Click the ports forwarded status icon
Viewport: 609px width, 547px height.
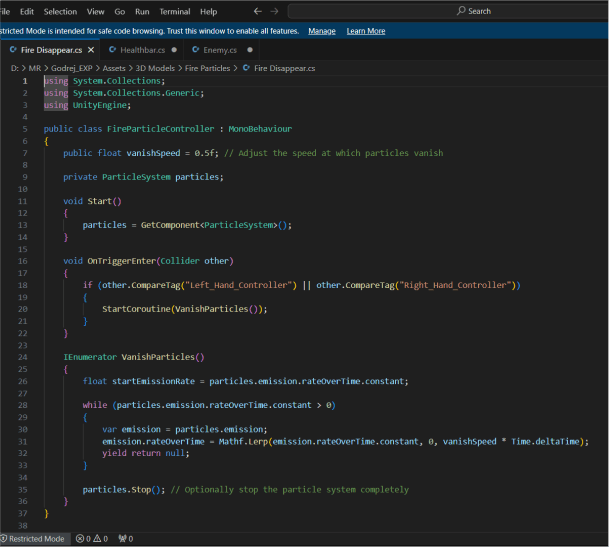tap(126, 539)
